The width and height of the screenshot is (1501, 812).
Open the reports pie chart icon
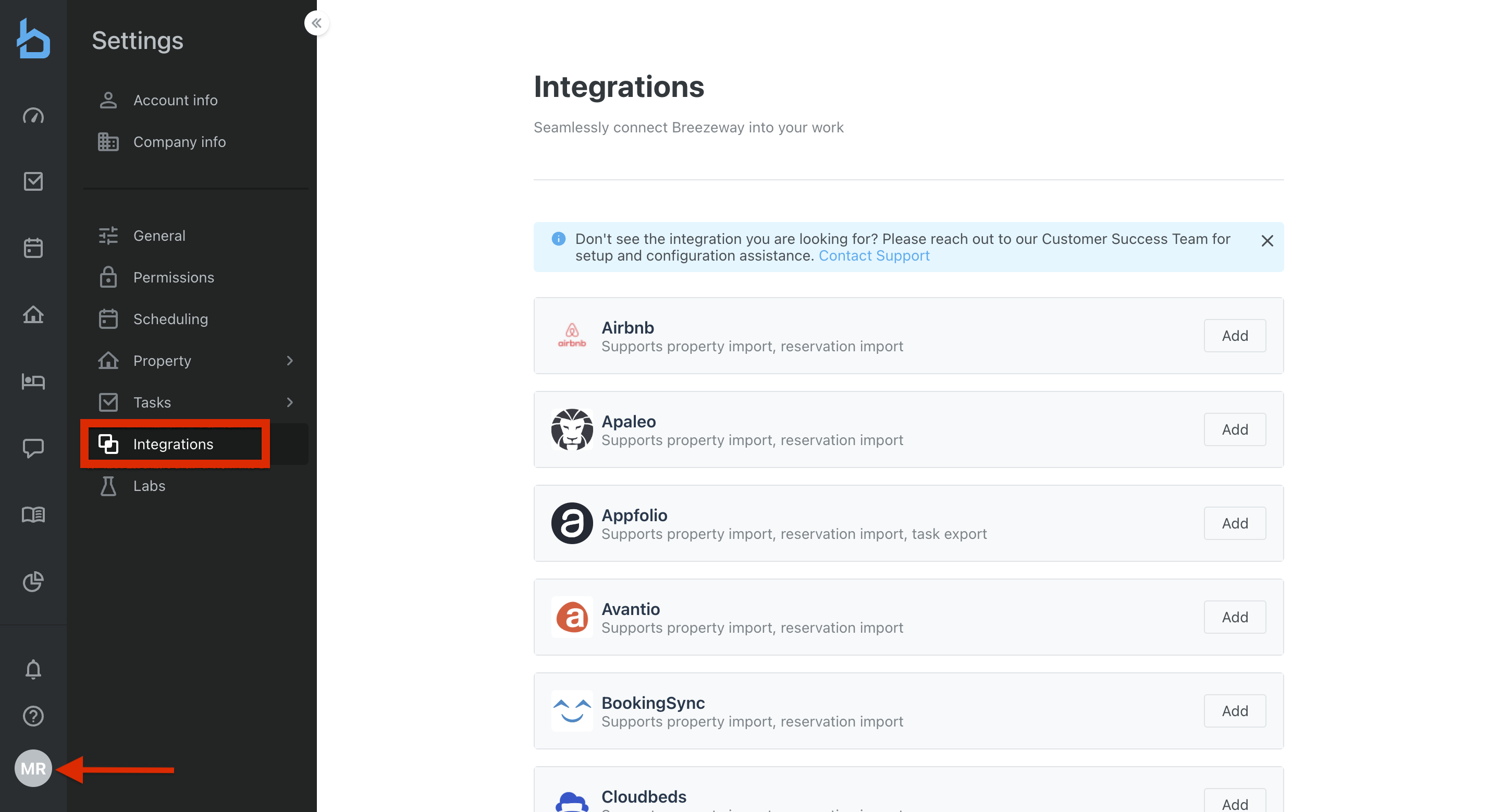click(x=33, y=581)
